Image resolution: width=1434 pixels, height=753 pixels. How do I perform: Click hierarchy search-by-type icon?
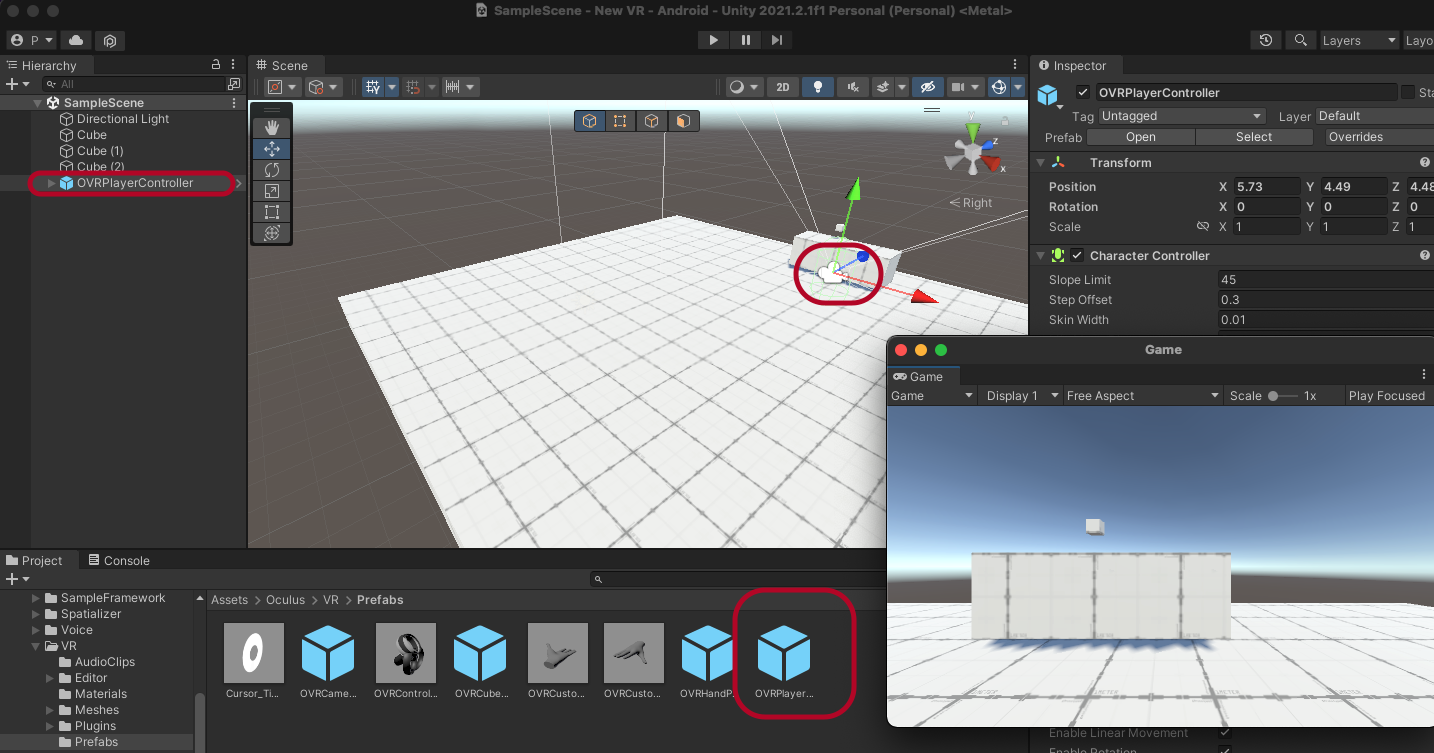(234, 84)
